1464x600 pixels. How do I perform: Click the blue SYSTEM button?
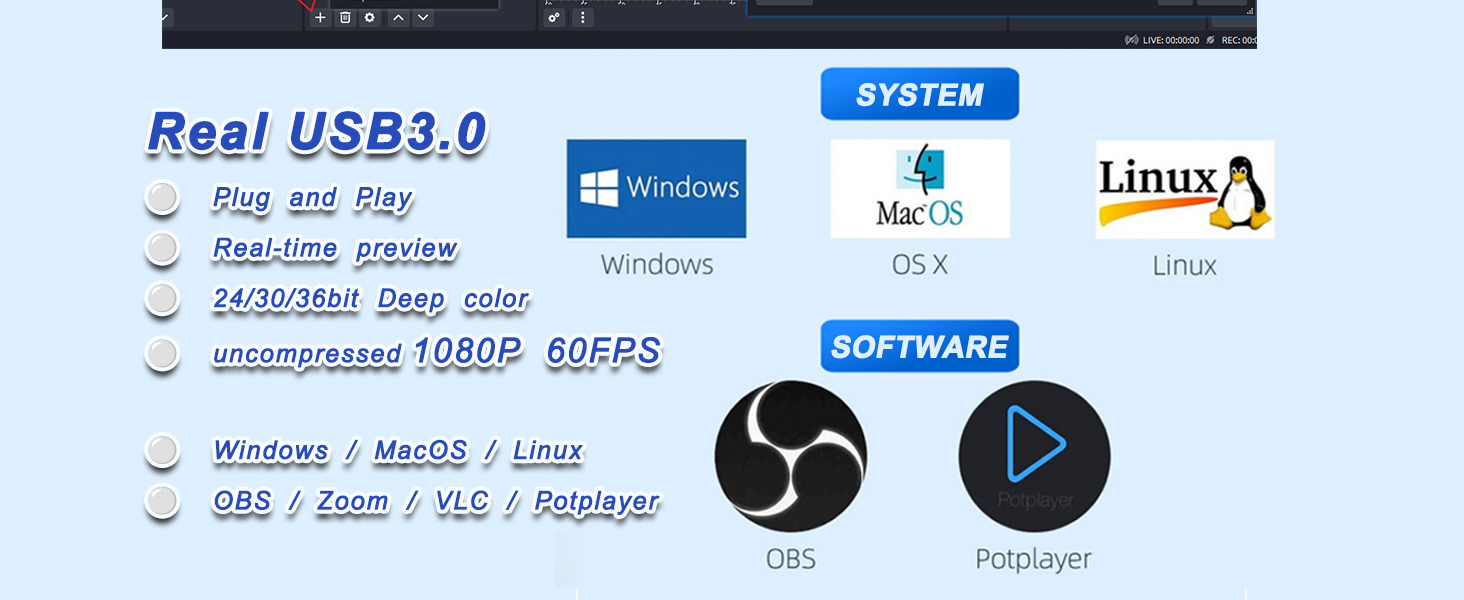pyautogui.click(x=919, y=95)
